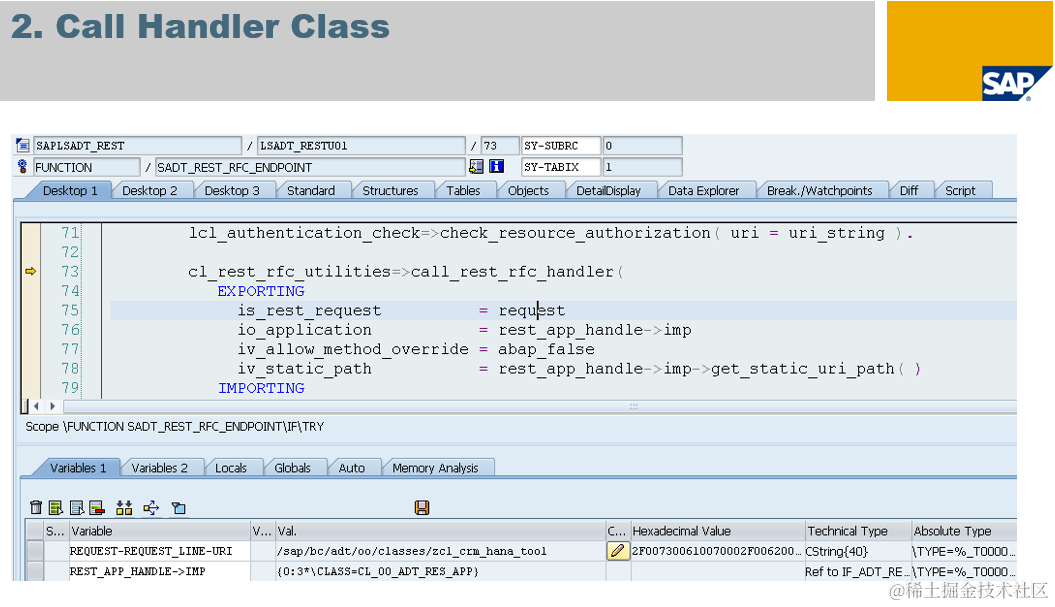1055x607 pixels.
Task: Show the Globals tab
Action: coord(293,468)
